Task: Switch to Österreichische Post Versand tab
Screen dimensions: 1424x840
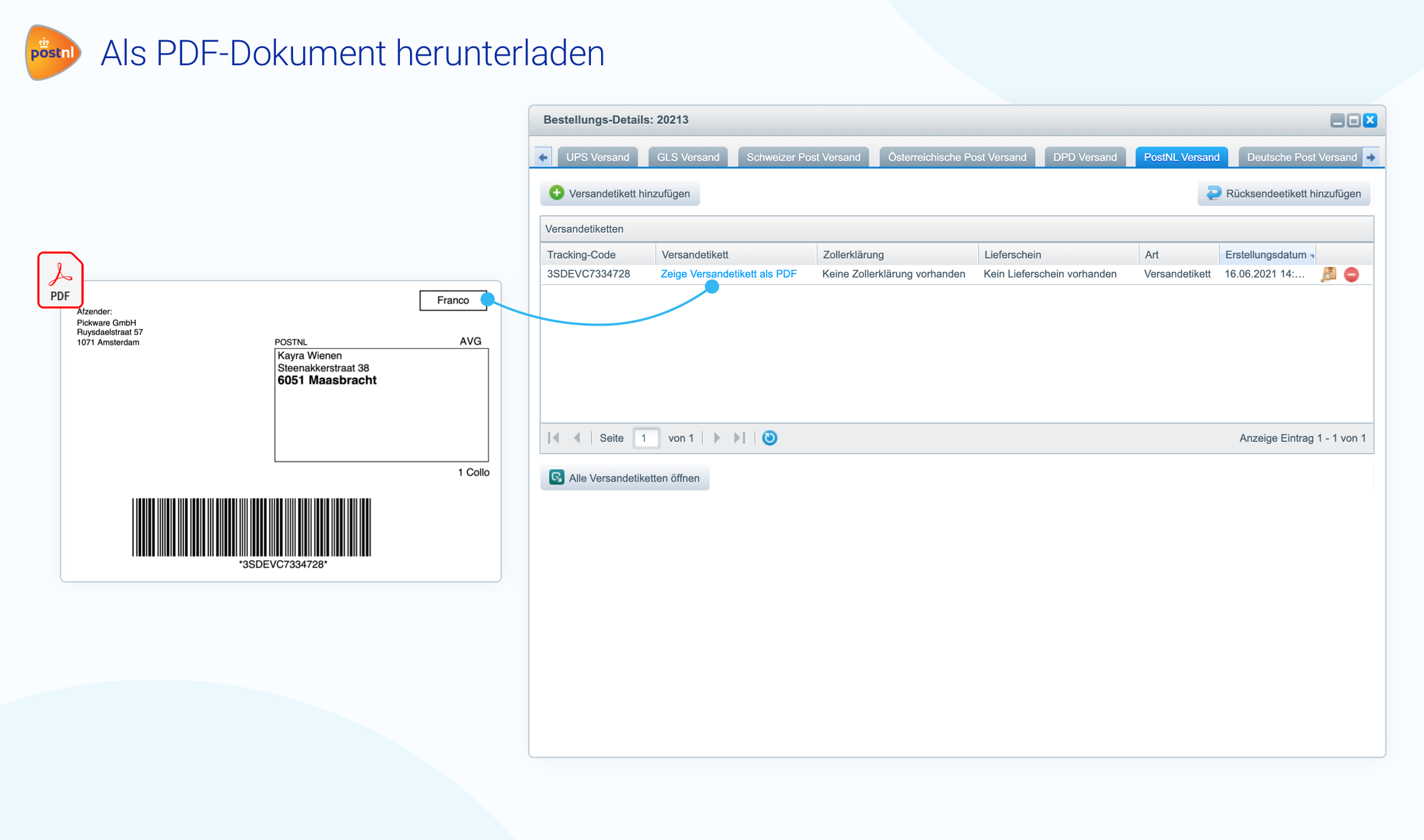Action: coord(957,157)
